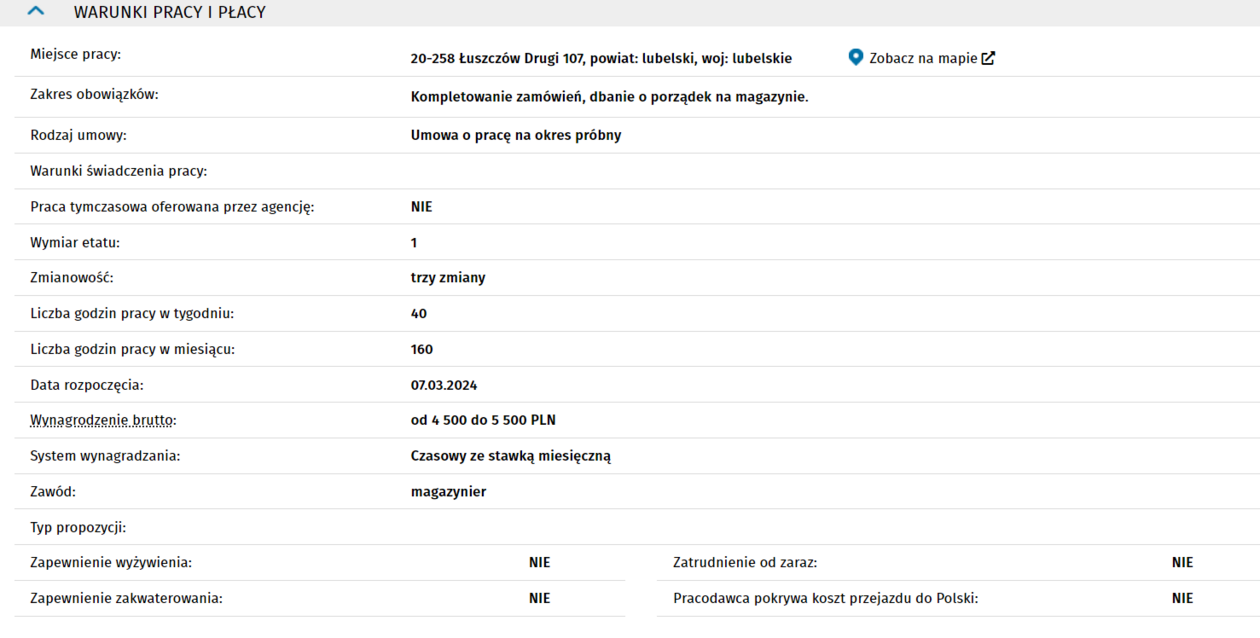The image size is (1260, 638).
Task: Click the map pin icon
Action: [855, 57]
